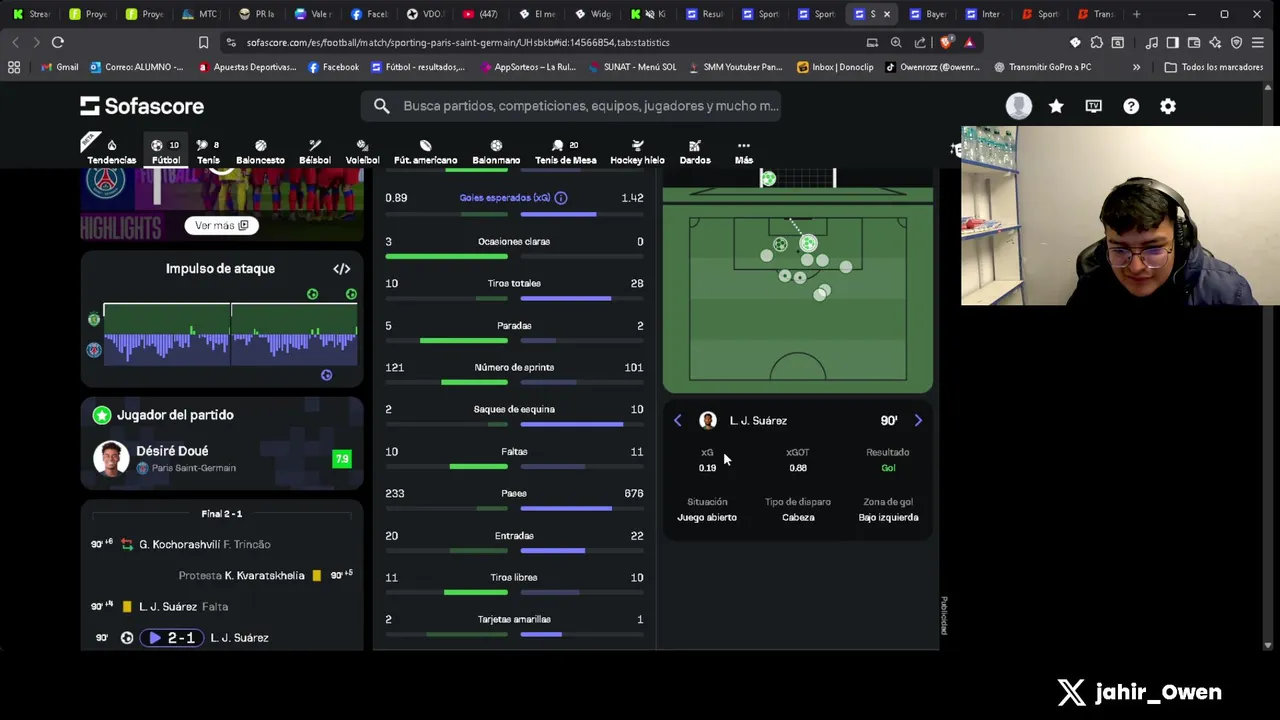The height and width of the screenshot is (720, 1280).
Task: Click the Goles esperados (xG) label
Action: pyautogui.click(x=505, y=198)
